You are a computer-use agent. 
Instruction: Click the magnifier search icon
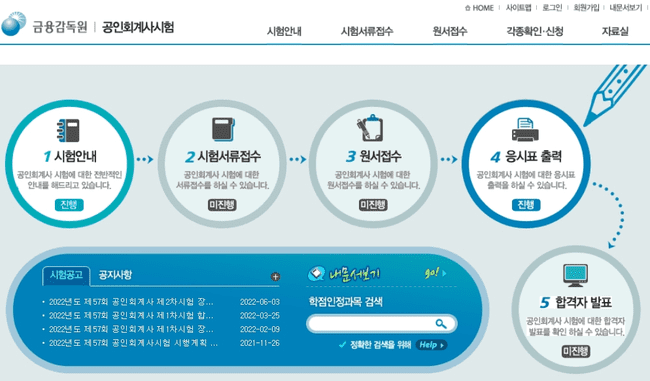click(x=441, y=324)
